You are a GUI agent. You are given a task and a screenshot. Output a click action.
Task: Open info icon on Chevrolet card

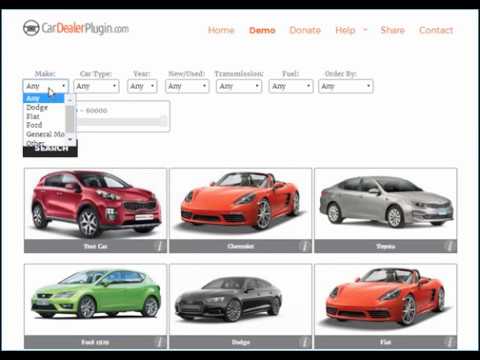coord(305,246)
